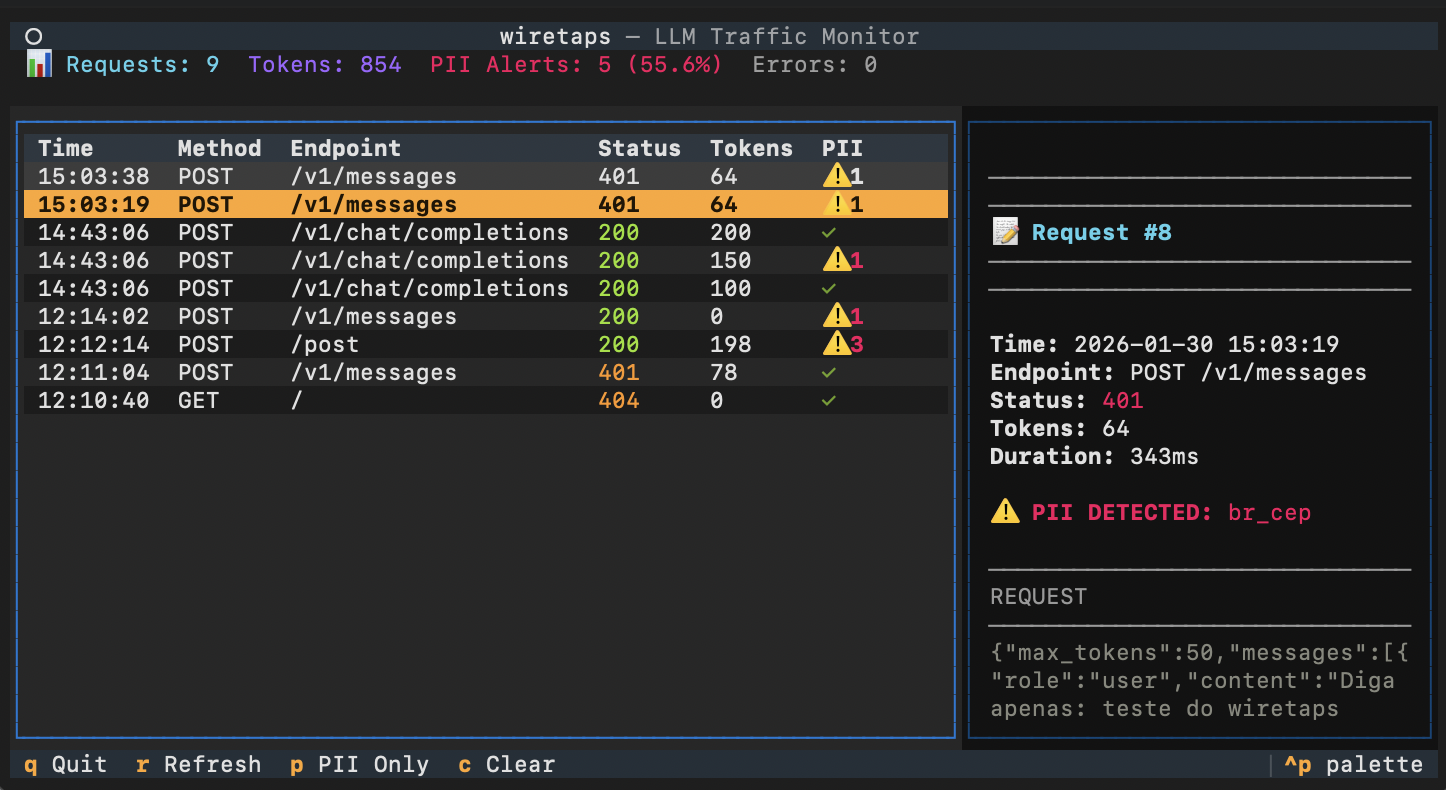Click the circle icon in the window title bar
Screen dimensions: 1446x790
[33, 36]
